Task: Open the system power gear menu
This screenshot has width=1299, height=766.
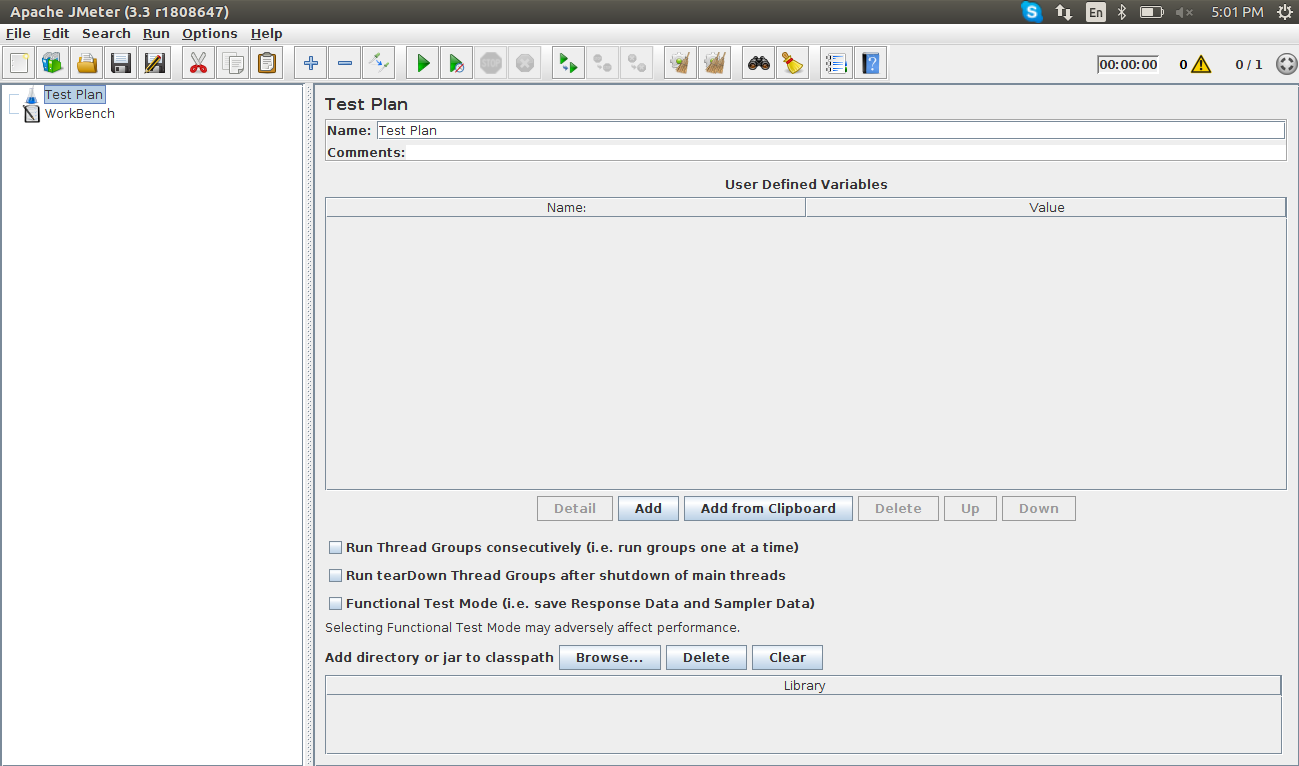Action: click(x=1285, y=12)
